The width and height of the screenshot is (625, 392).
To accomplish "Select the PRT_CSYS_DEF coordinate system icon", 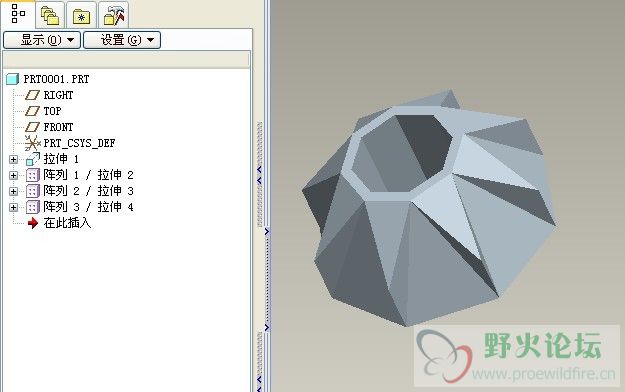I will [33, 143].
